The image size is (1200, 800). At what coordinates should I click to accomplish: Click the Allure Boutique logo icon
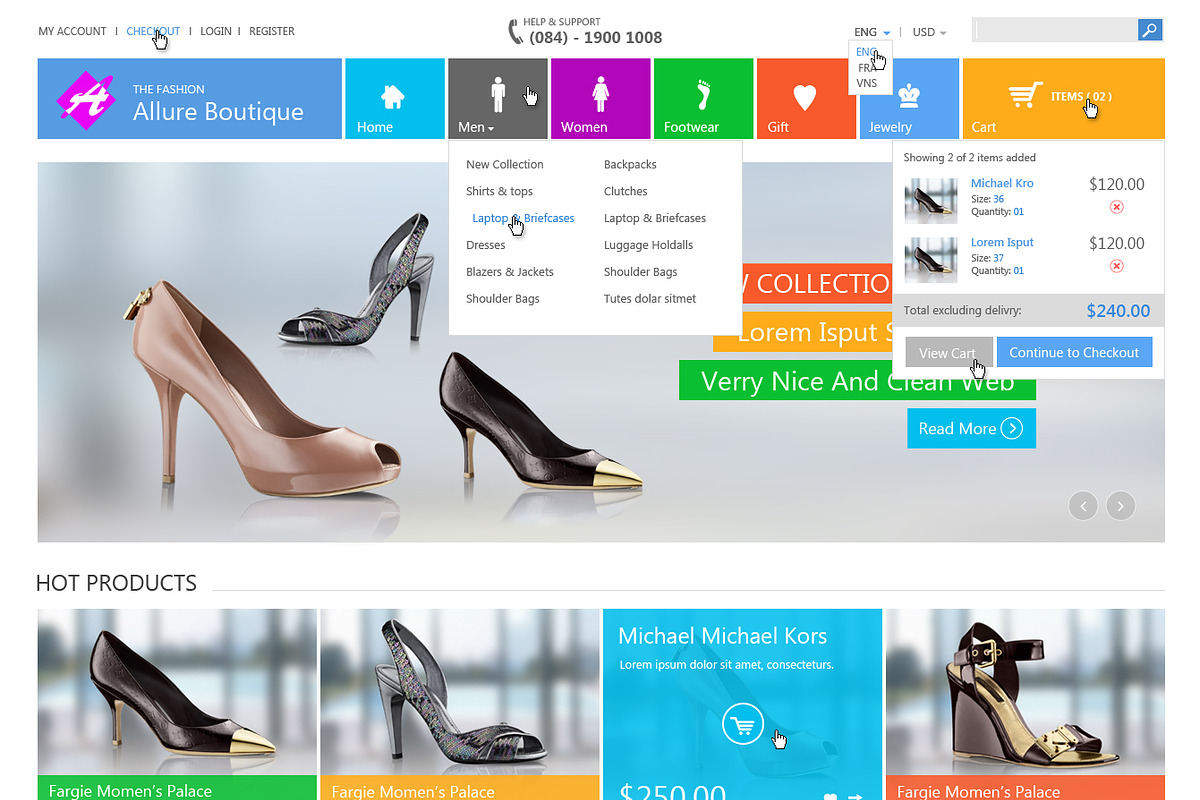point(86,98)
